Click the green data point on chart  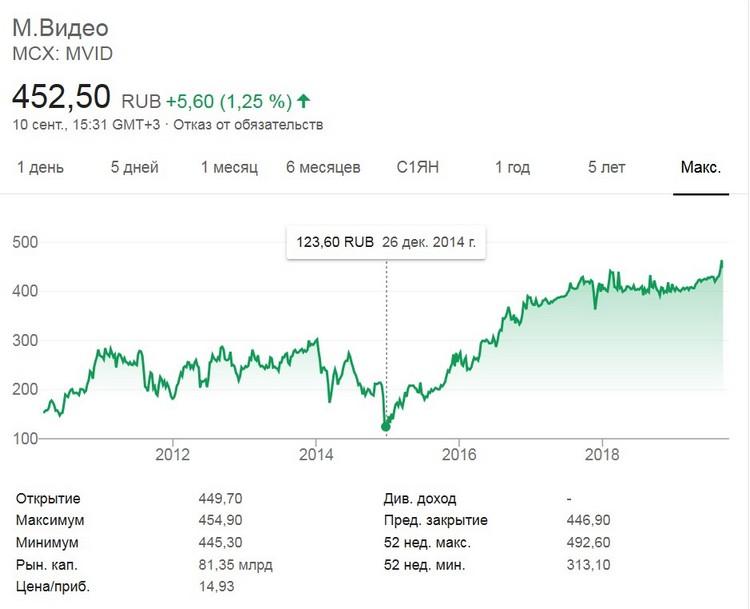(386, 426)
